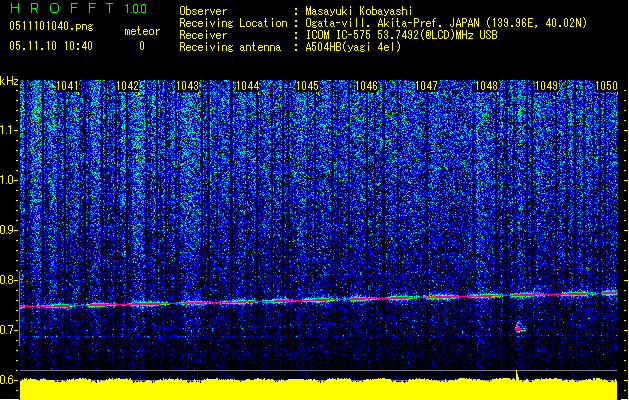Screen dimensions: 629x400
Task: Click the 0.9 kHz axis tick label
Action: coord(9,230)
